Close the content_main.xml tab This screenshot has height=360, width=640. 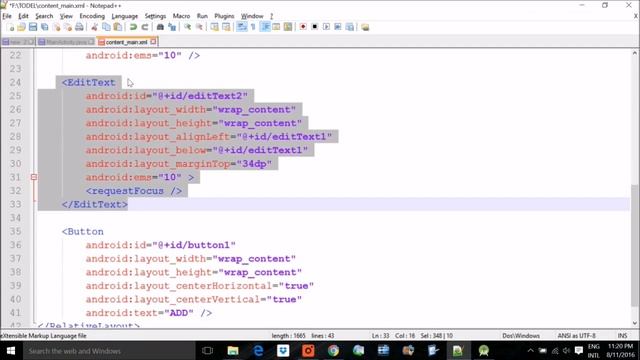[153, 42]
